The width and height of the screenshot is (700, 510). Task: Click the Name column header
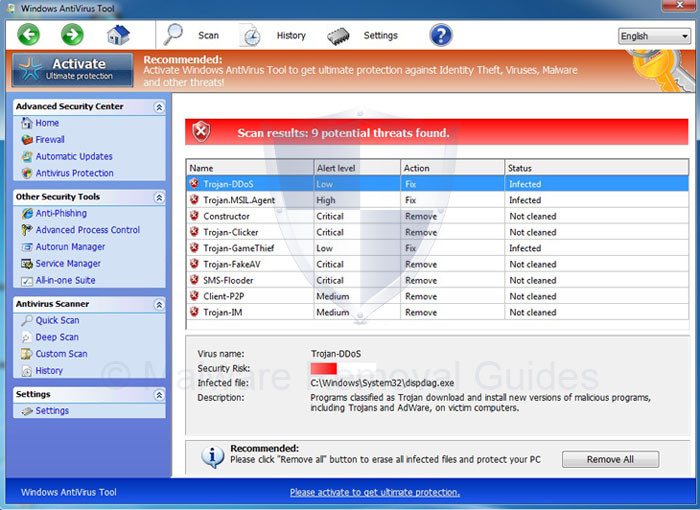pyautogui.click(x=250, y=168)
